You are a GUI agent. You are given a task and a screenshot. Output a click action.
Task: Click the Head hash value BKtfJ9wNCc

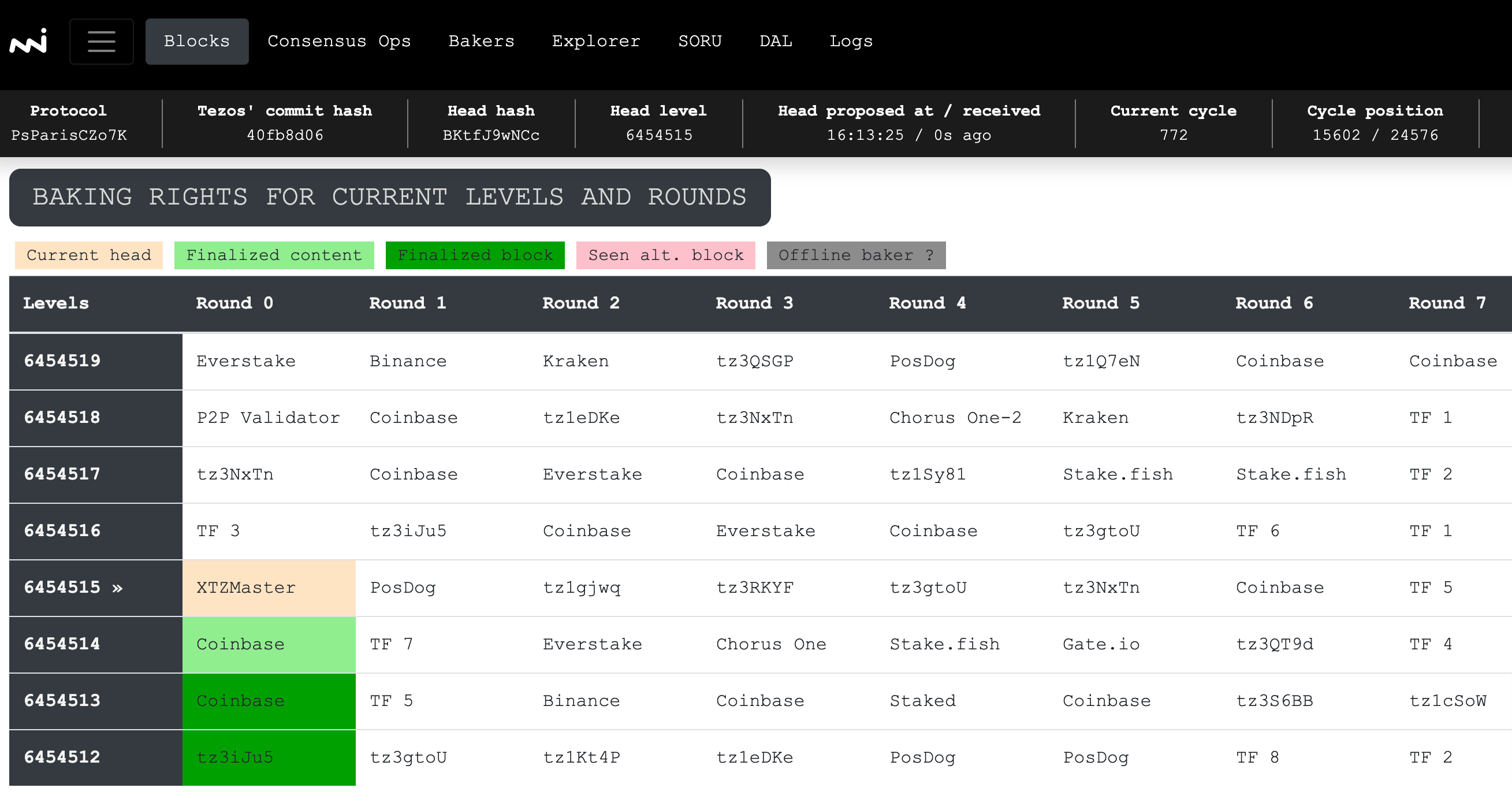click(x=491, y=135)
